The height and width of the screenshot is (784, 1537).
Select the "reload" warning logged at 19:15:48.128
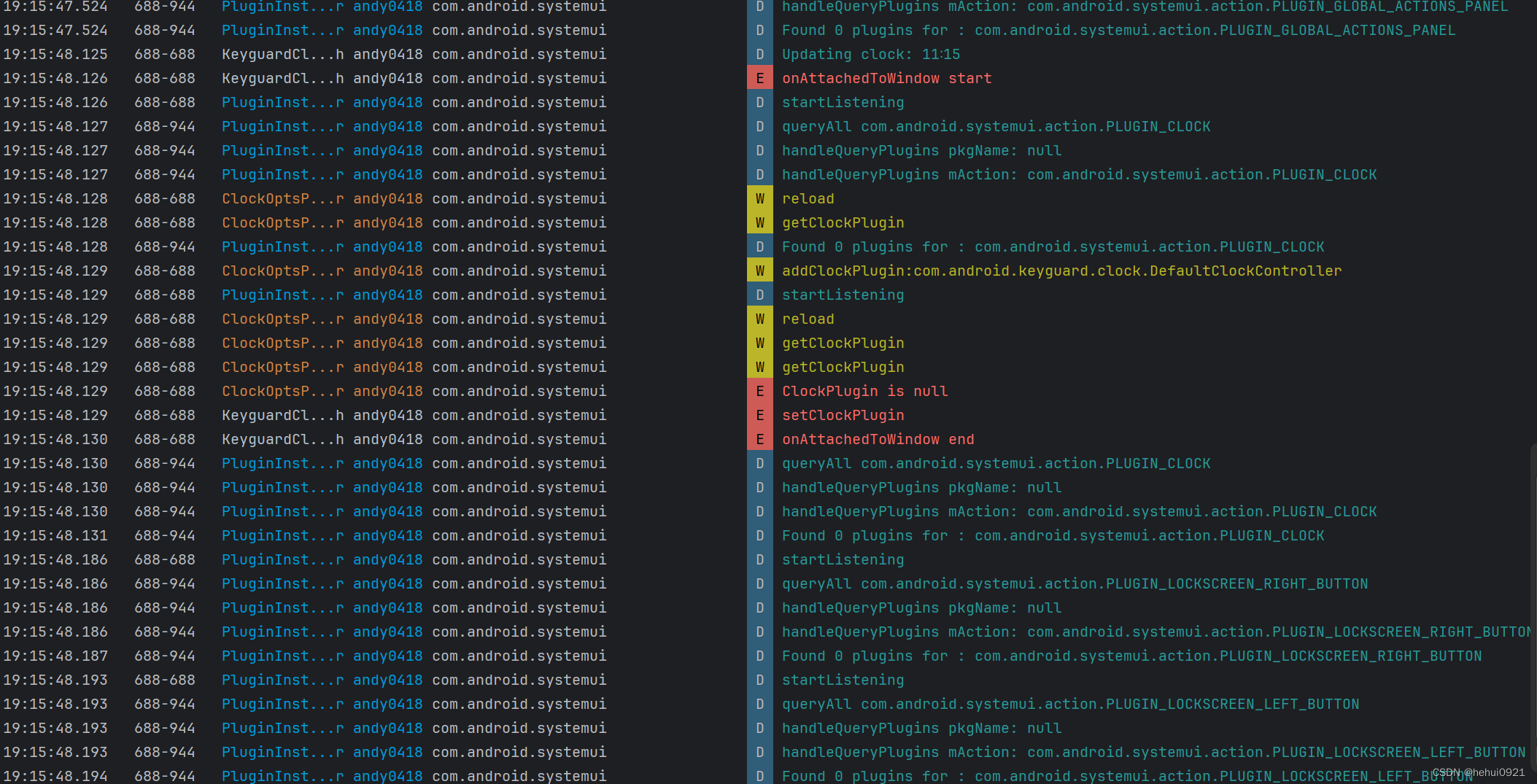tap(808, 199)
